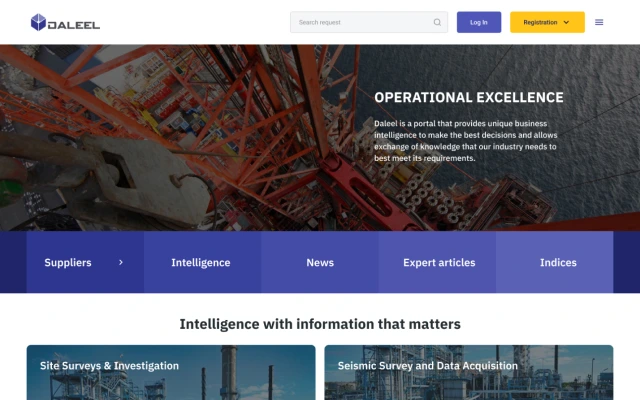Focus the Search request input field
This screenshot has width=640, height=400.
(x=369, y=22)
